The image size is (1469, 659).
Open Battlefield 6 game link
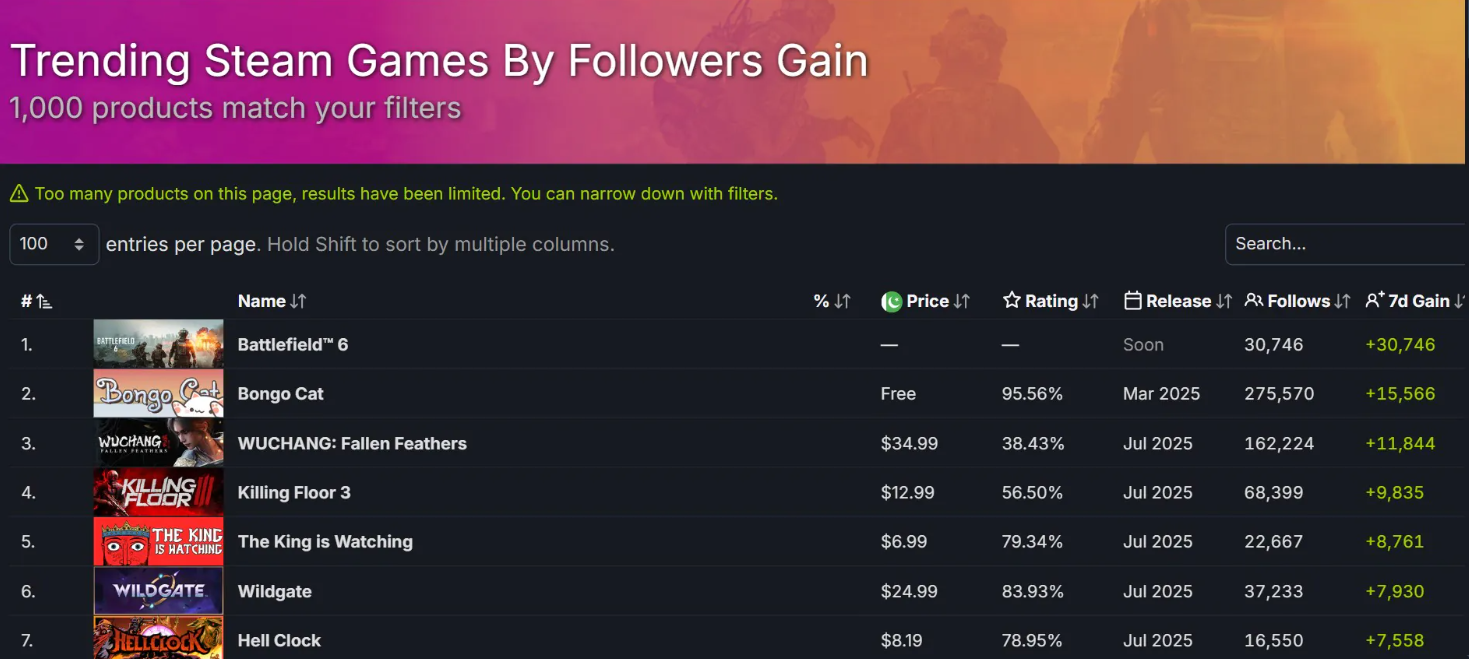(x=293, y=345)
